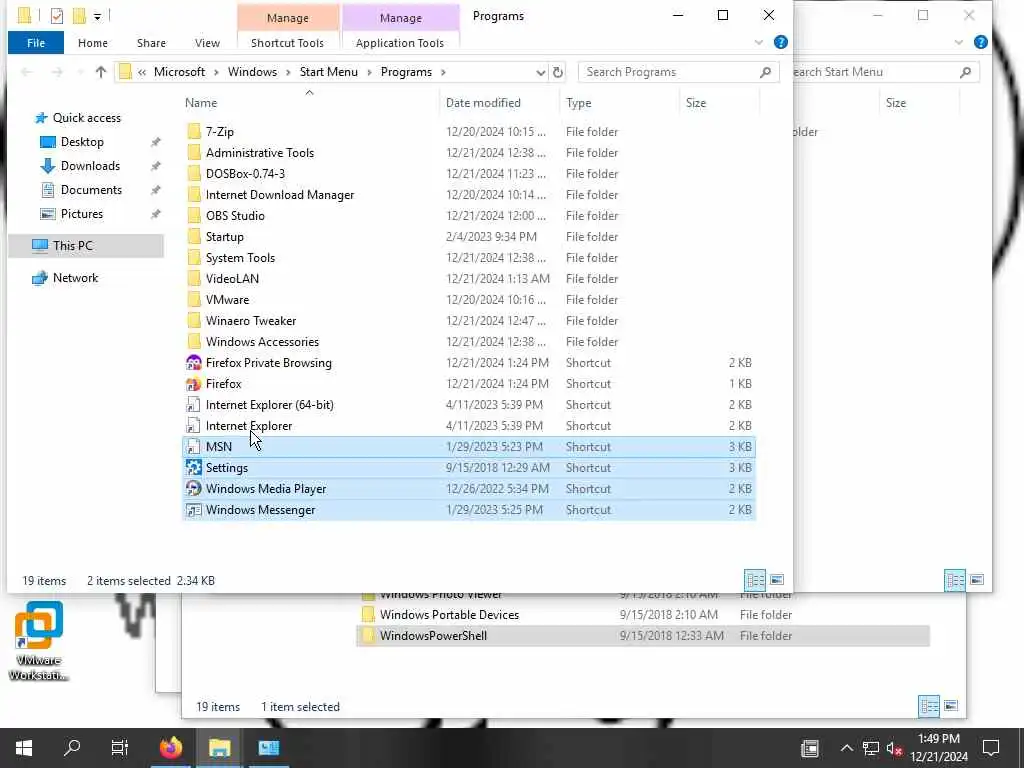Select the Windows Accessories folder
This screenshot has width=1024, height=768.
coord(263,342)
